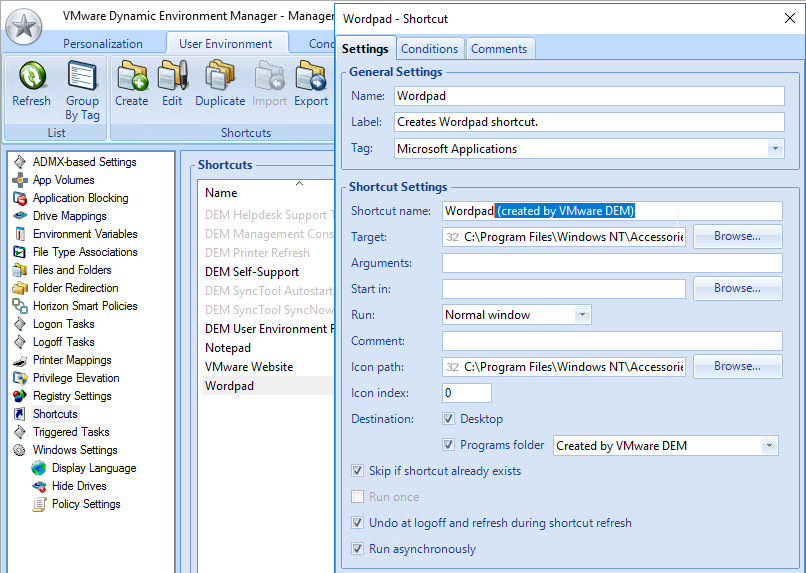Open the Comments tab in the dialog
This screenshot has height=573, width=806.
pos(499,49)
